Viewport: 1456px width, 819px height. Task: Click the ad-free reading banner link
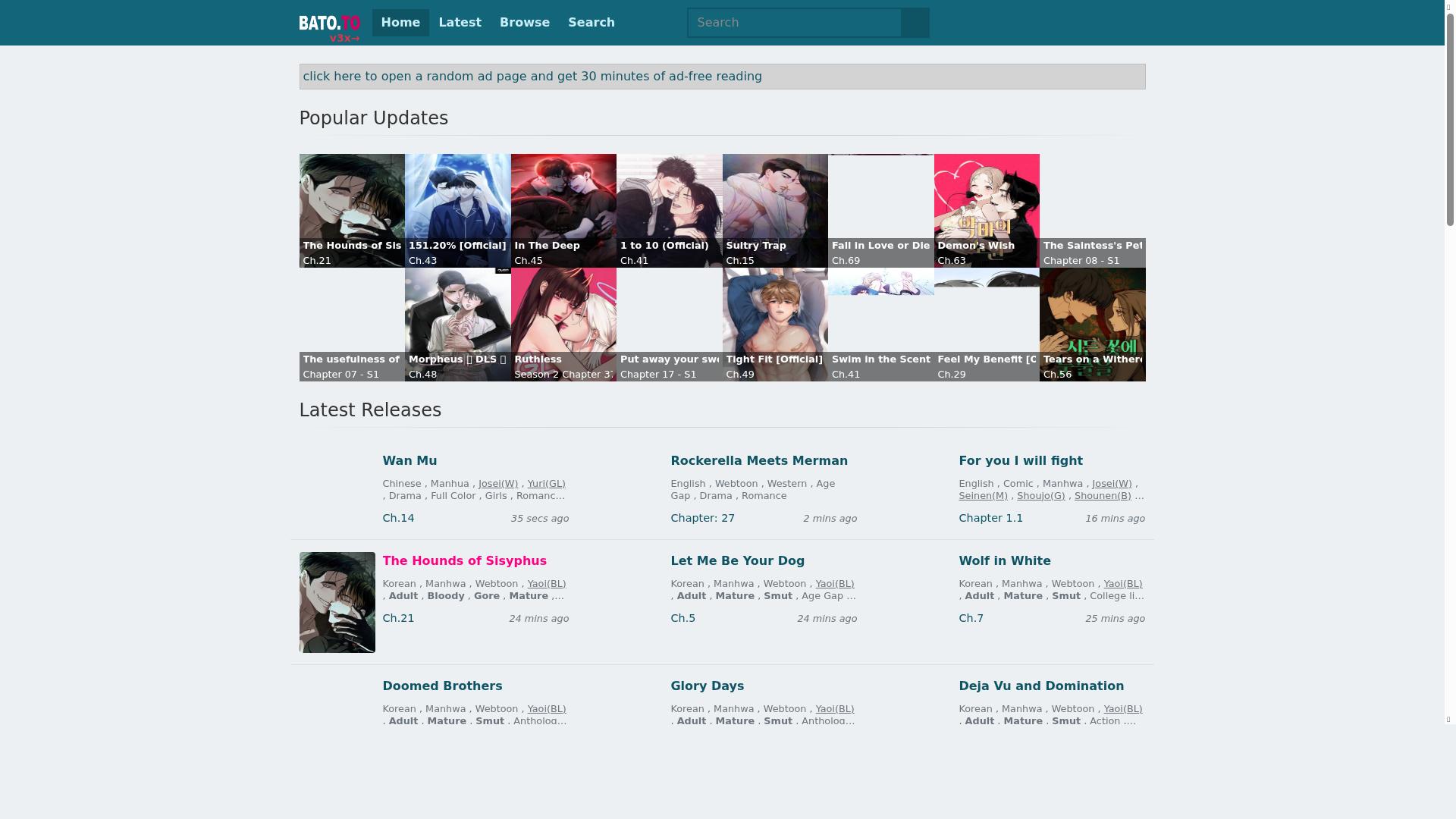532,77
